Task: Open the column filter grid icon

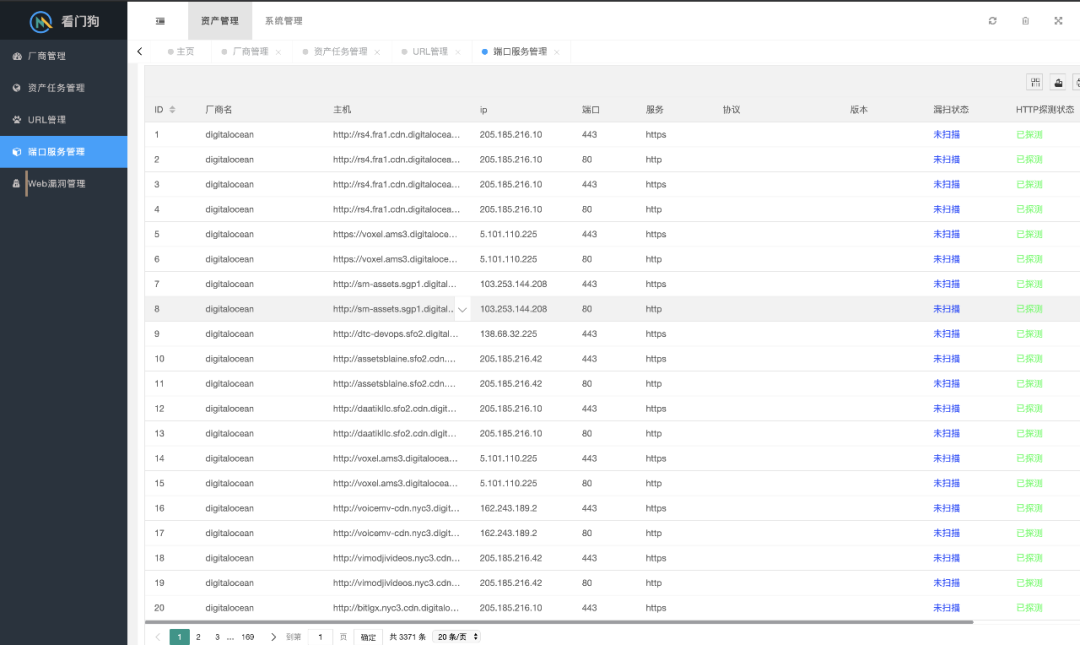Action: point(1035,83)
